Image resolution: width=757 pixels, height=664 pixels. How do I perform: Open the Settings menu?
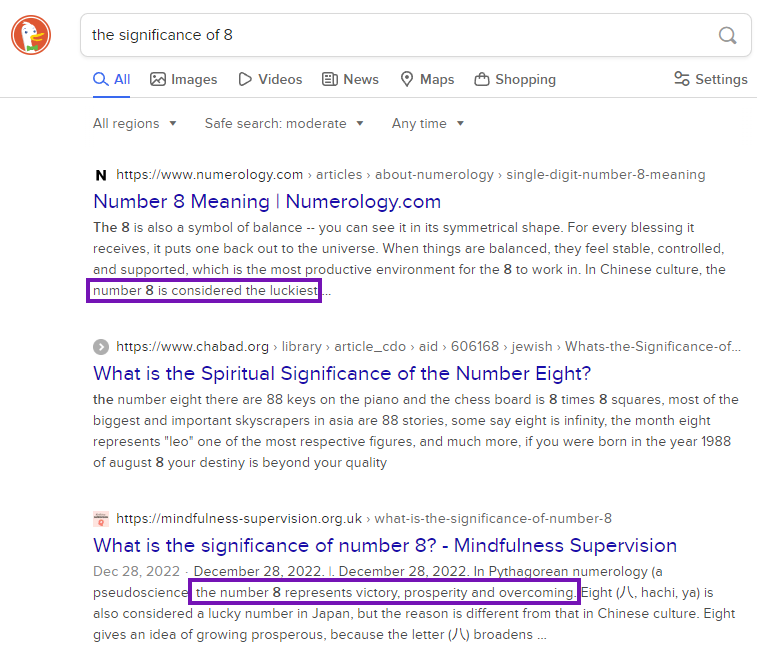tap(711, 79)
